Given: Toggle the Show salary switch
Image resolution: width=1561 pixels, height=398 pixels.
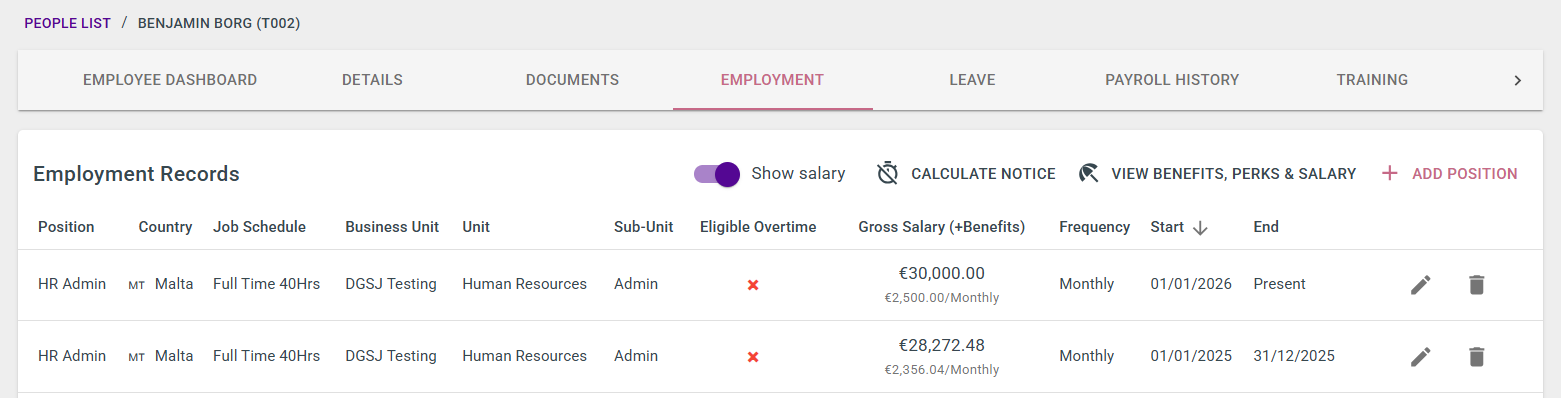Looking at the screenshot, I should pos(717,174).
